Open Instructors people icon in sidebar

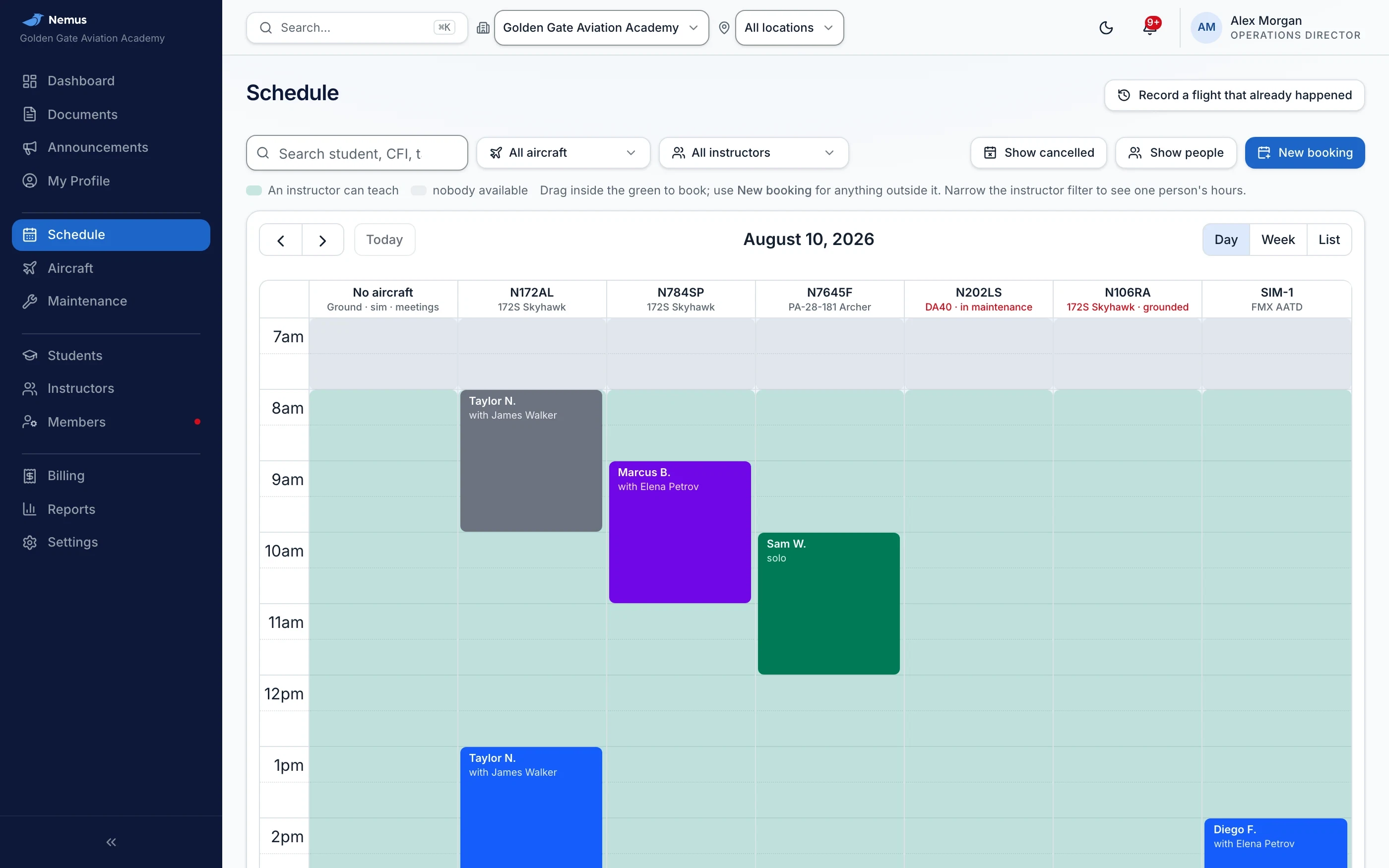(x=30, y=389)
